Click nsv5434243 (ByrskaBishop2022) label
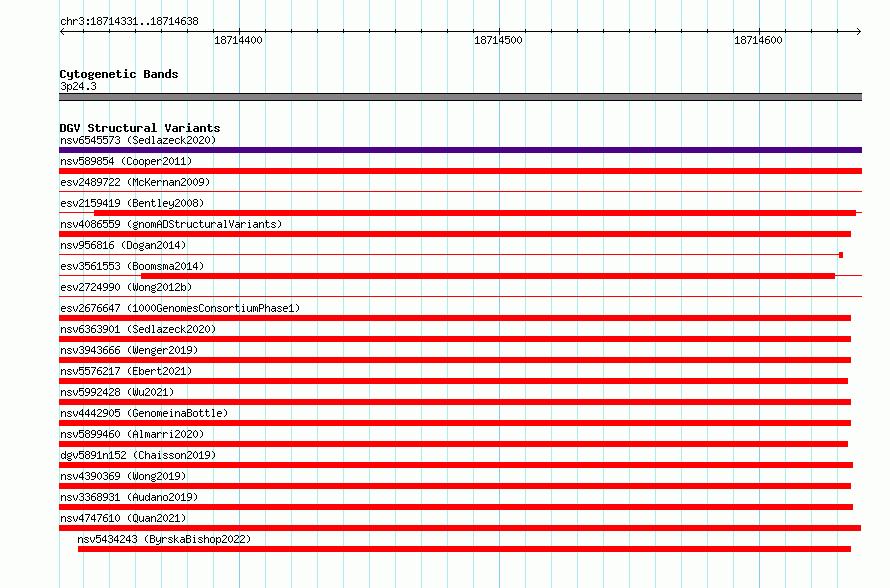 click(164, 539)
